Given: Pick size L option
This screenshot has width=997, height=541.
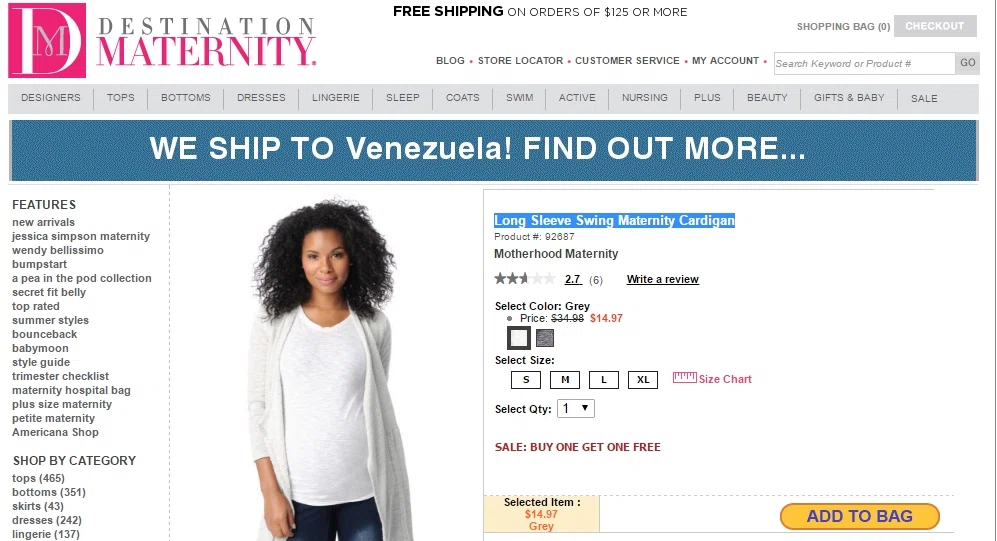Looking at the screenshot, I should 604,380.
